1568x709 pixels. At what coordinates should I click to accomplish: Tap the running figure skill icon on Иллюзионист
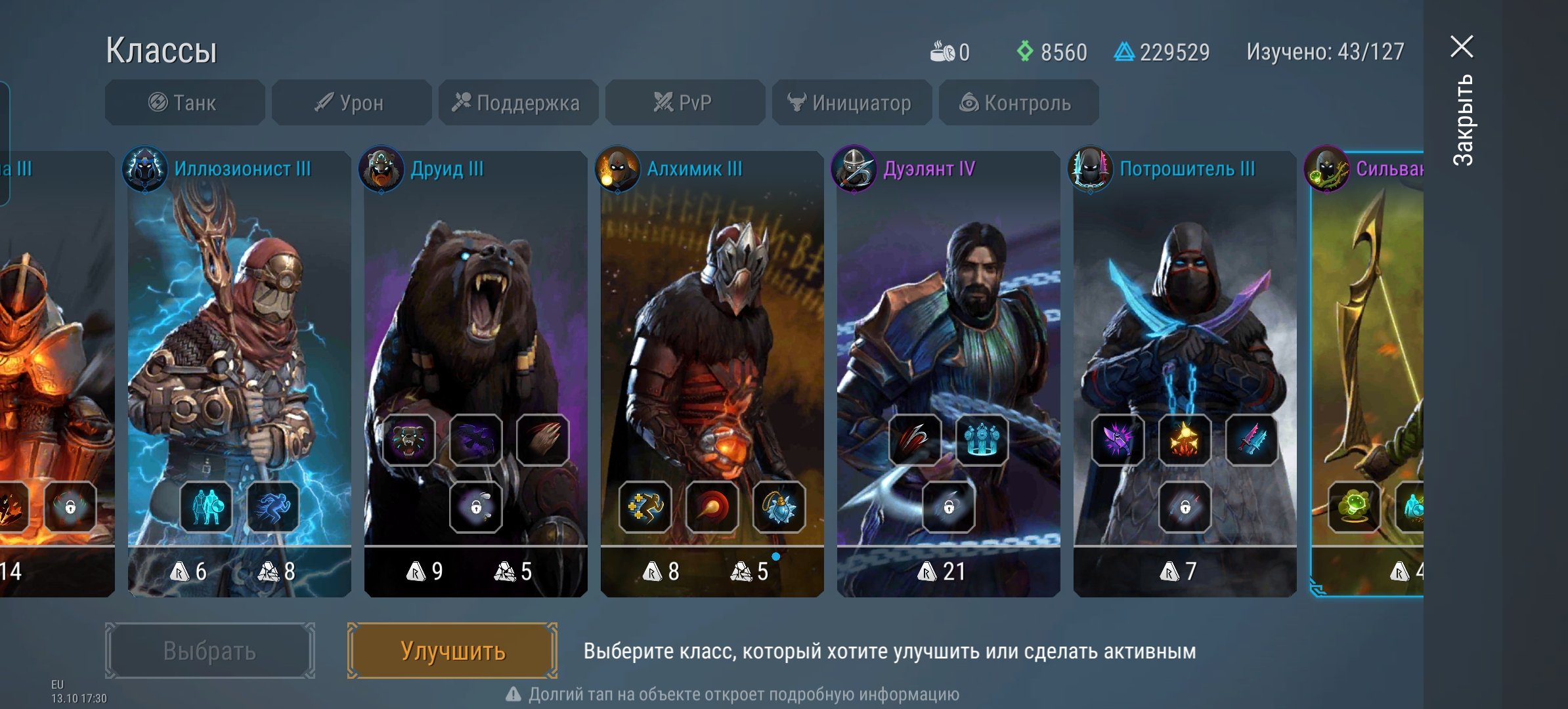[x=273, y=507]
